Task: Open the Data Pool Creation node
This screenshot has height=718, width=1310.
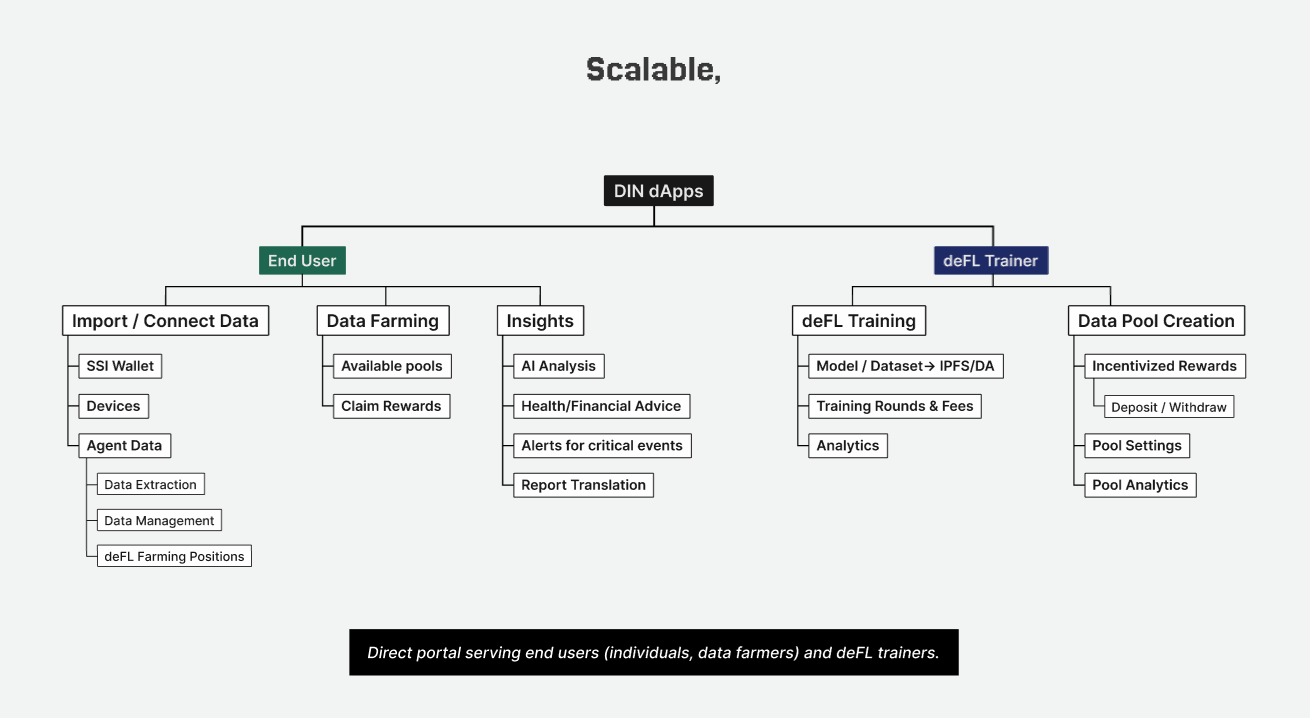Action: click(1156, 321)
